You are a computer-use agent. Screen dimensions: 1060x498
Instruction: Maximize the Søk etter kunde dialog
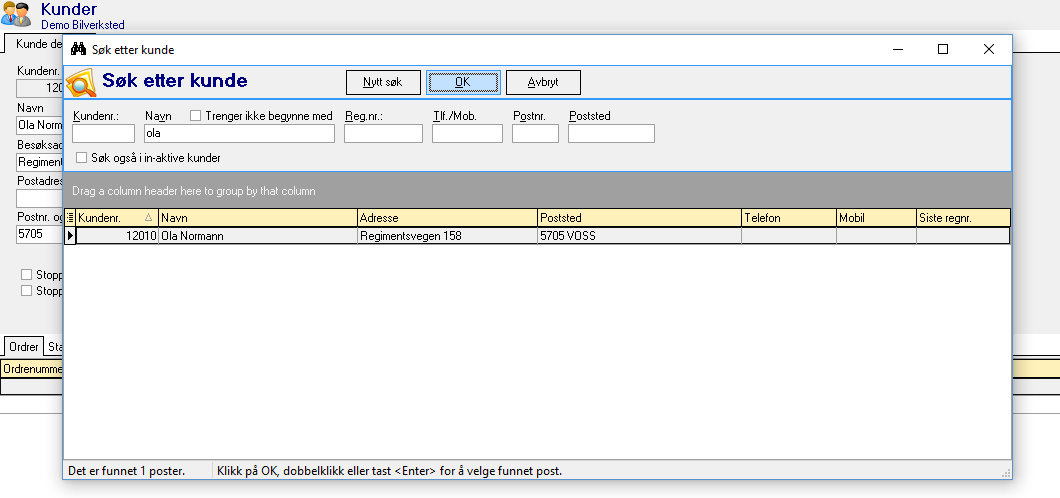click(943, 49)
